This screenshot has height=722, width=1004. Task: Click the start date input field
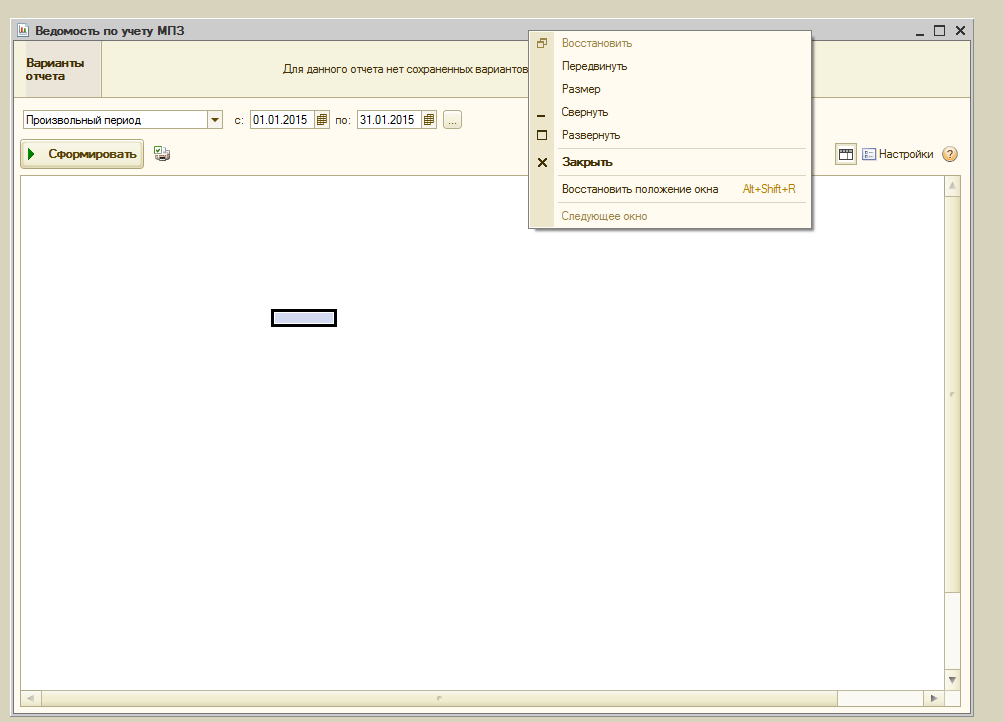281,120
